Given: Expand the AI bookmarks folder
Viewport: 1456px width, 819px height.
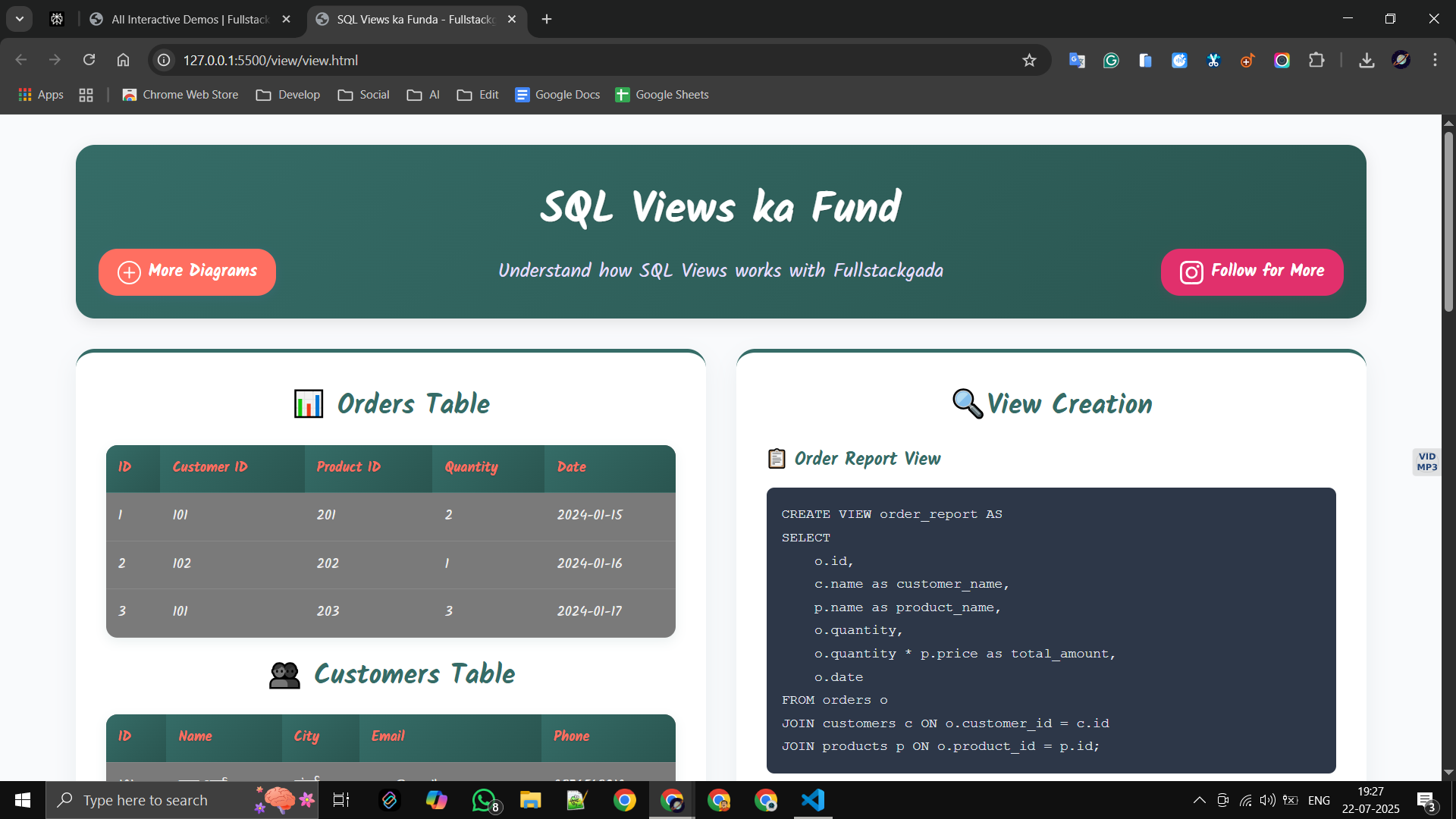Looking at the screenshot, I should [423, 95].
